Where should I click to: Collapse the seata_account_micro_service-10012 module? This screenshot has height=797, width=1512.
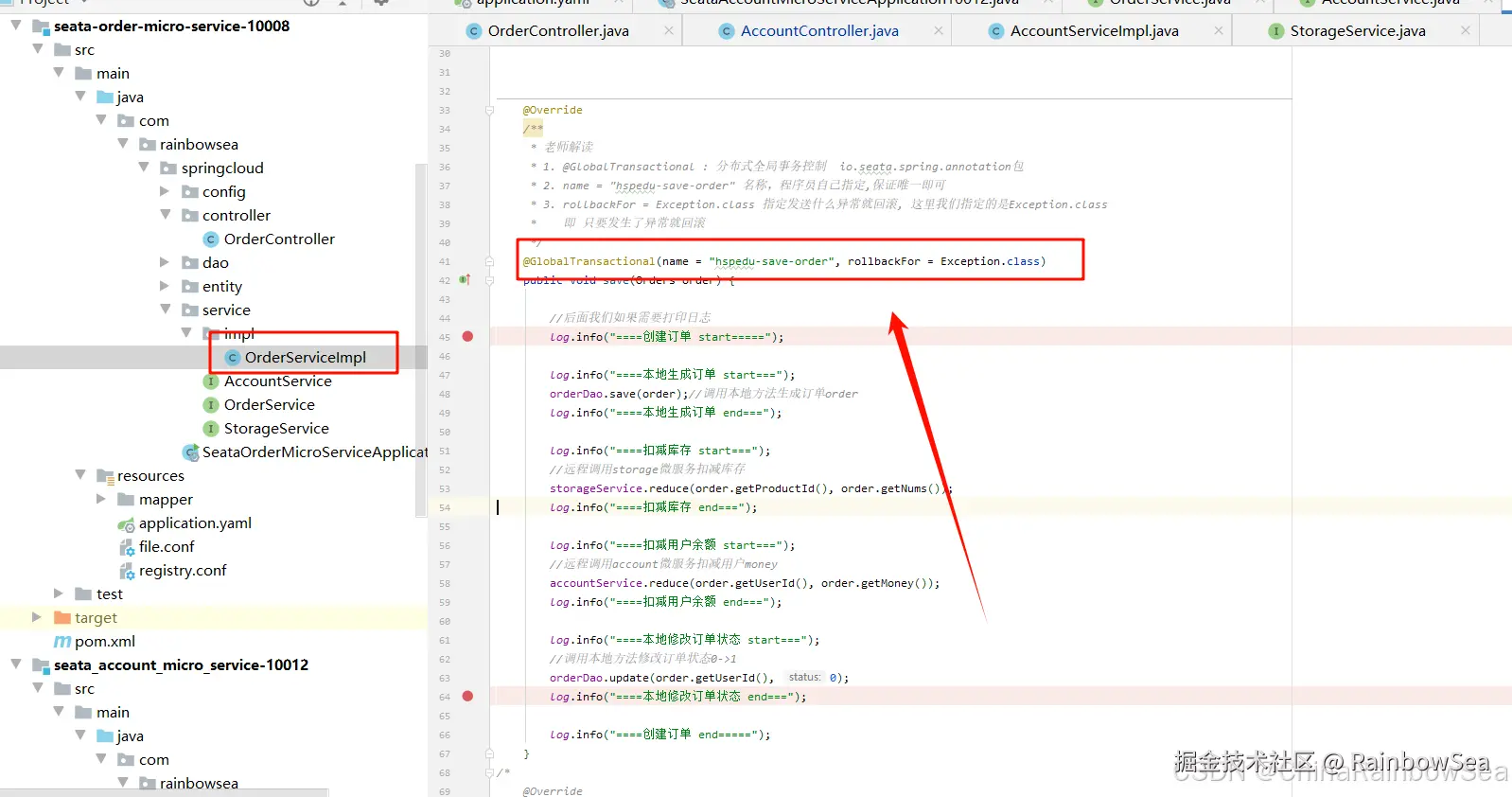click(16, 664)
